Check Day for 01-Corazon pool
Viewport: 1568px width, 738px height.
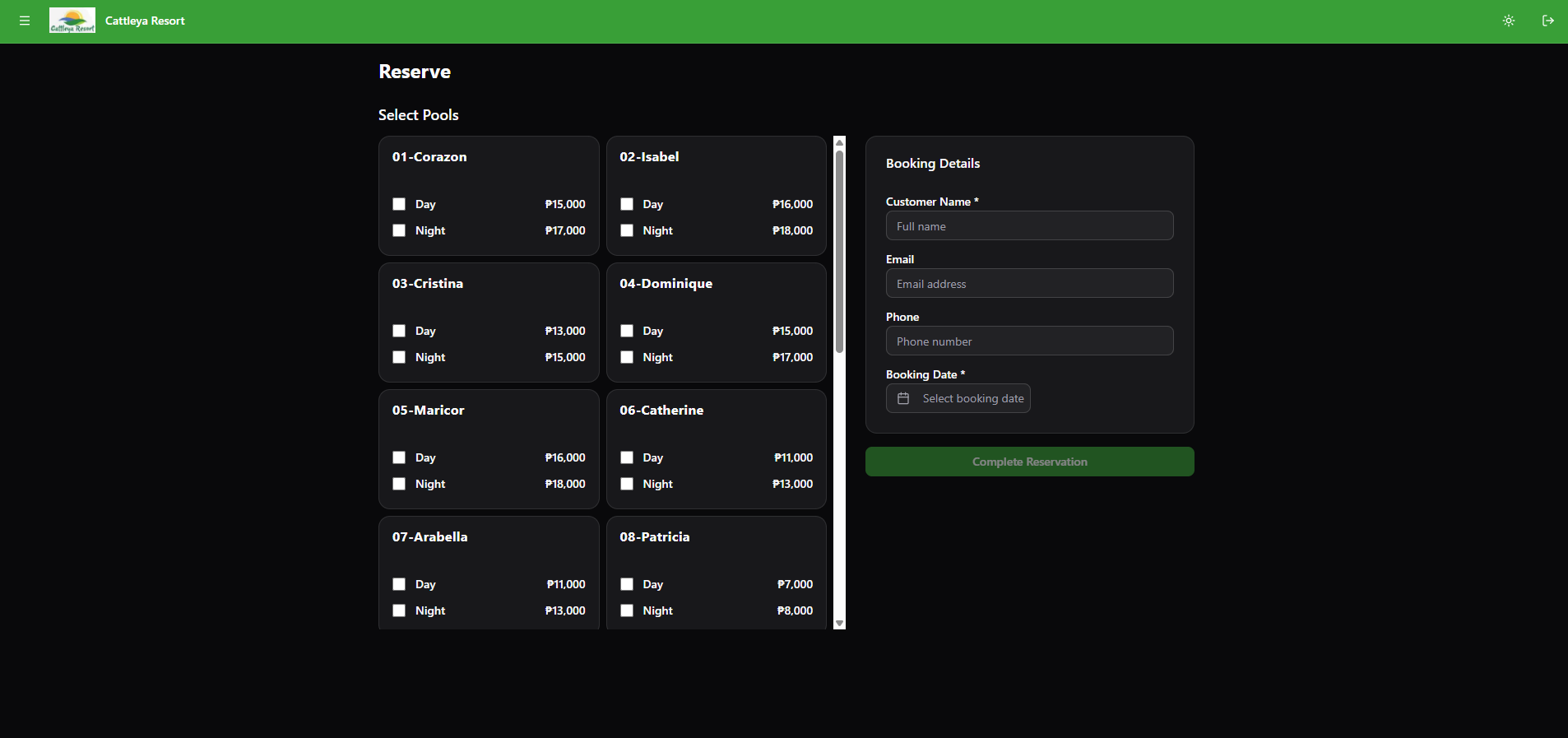tap(399, 204)
